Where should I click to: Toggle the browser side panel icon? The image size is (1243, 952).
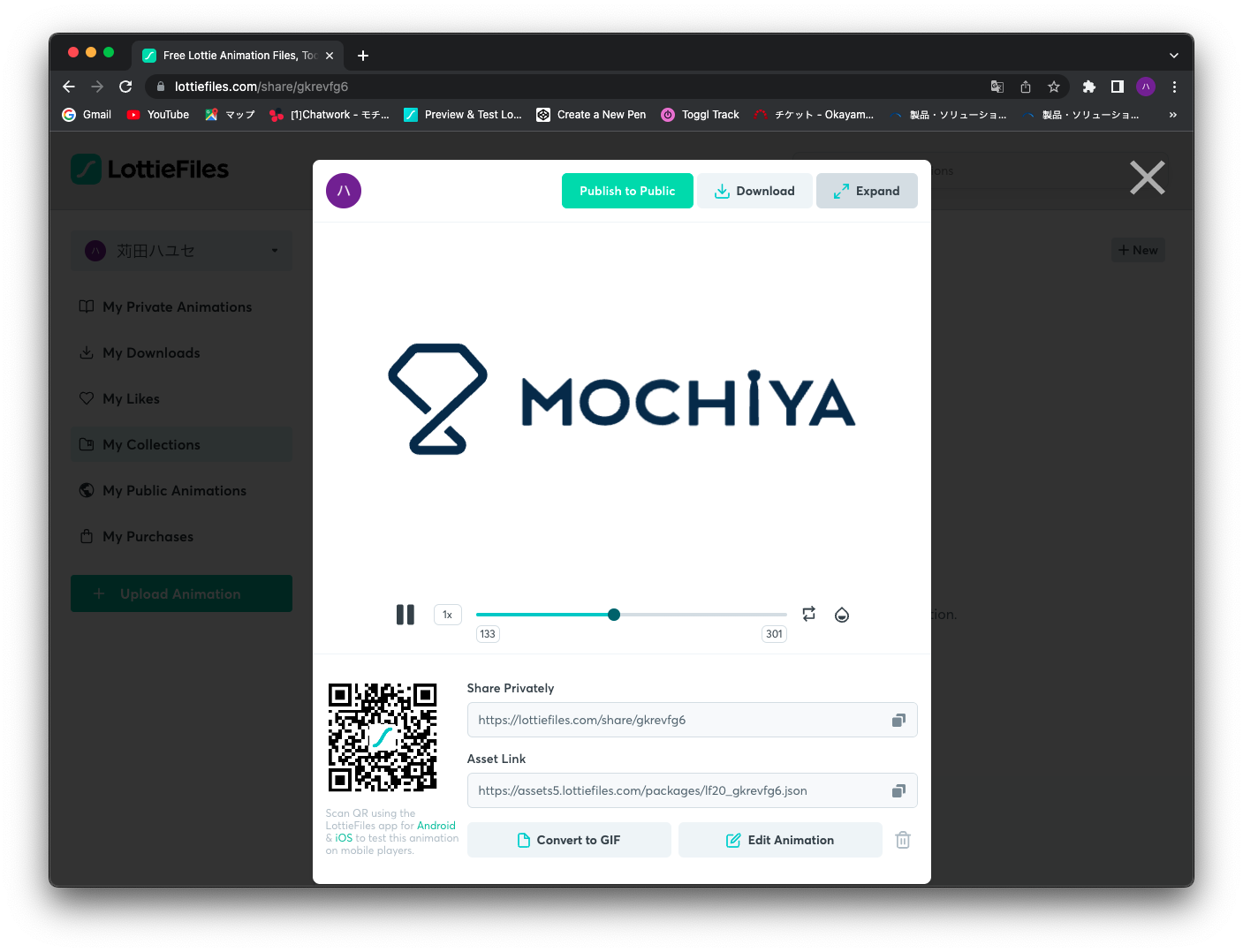pos(1118,87)
